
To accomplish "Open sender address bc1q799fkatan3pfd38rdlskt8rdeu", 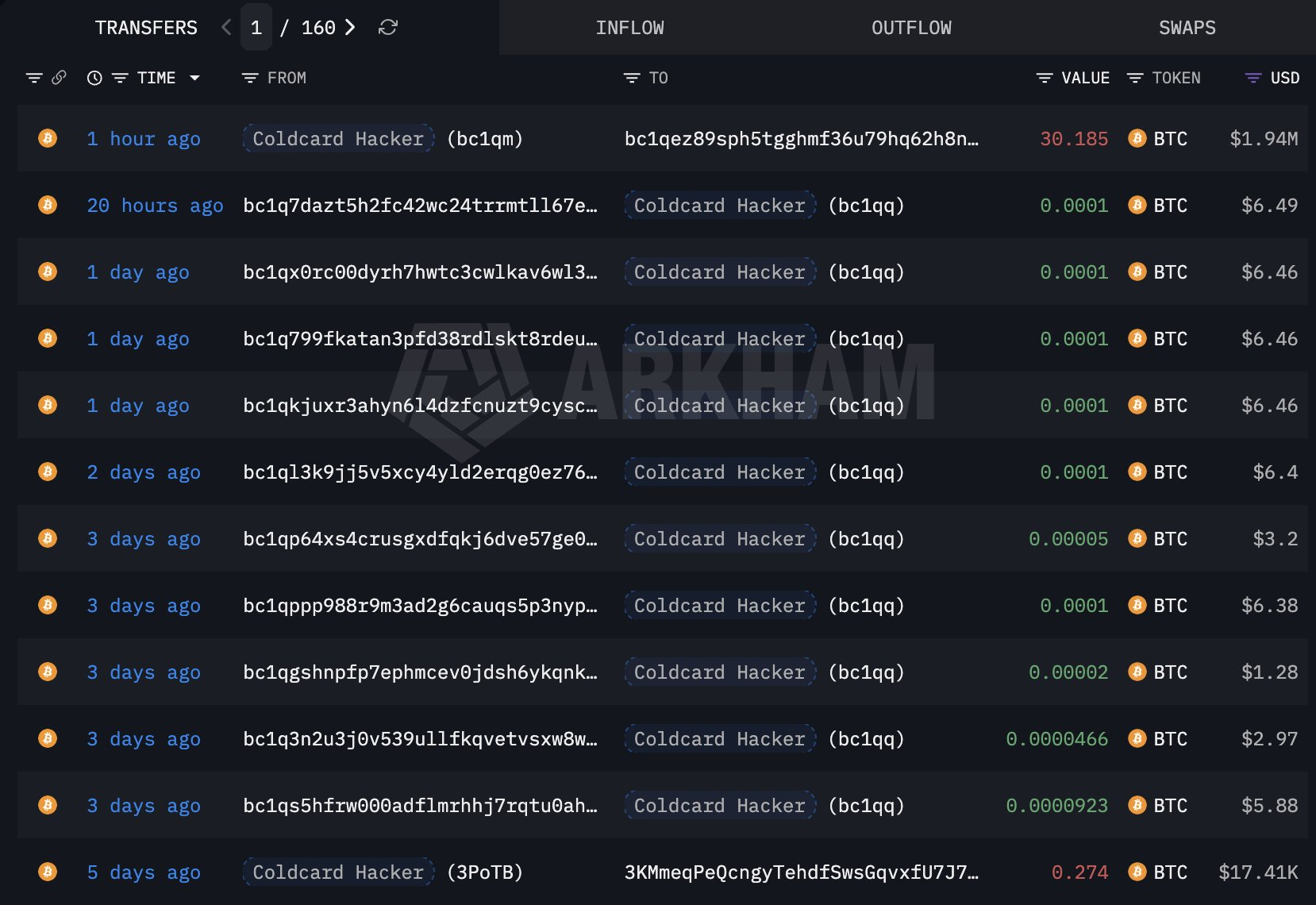I will tap(420, 339).
